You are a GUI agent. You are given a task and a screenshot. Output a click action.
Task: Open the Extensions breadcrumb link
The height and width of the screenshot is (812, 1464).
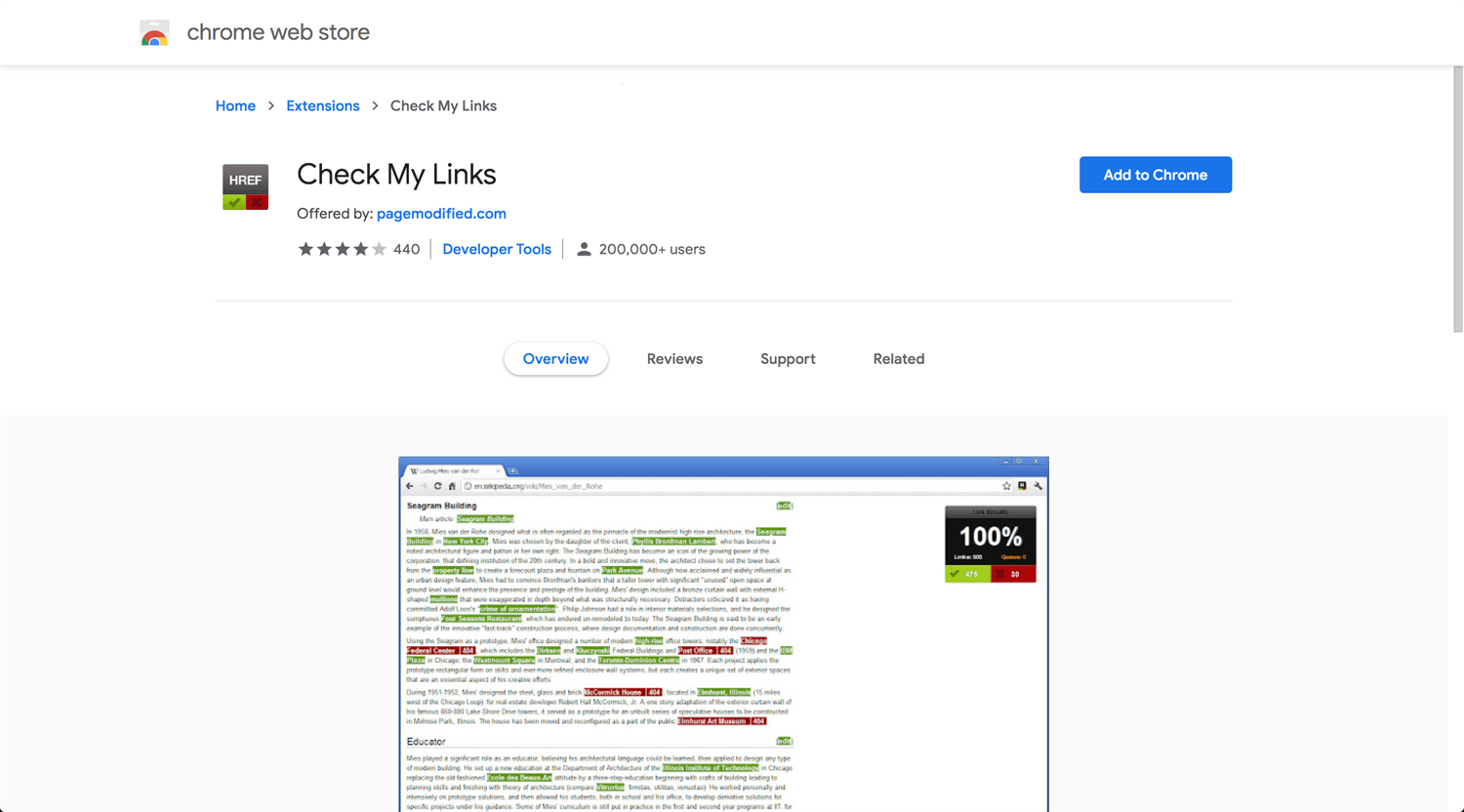click(323, 105)
